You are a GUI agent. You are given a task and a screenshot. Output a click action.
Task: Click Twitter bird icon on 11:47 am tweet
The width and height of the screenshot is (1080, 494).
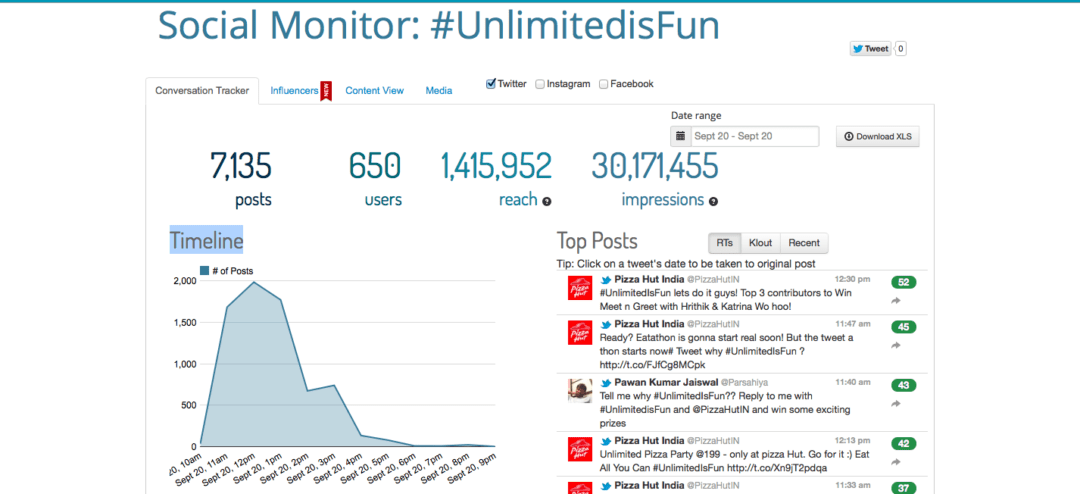tap(606, 324)
